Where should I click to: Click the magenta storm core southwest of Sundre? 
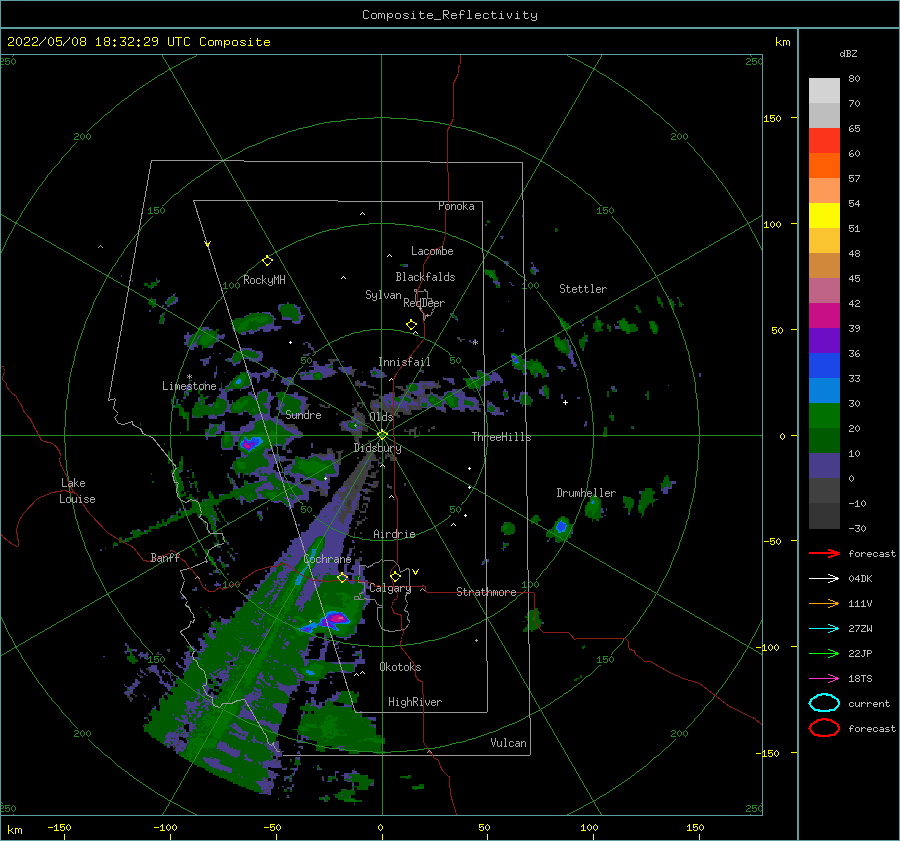pos(251,443)
